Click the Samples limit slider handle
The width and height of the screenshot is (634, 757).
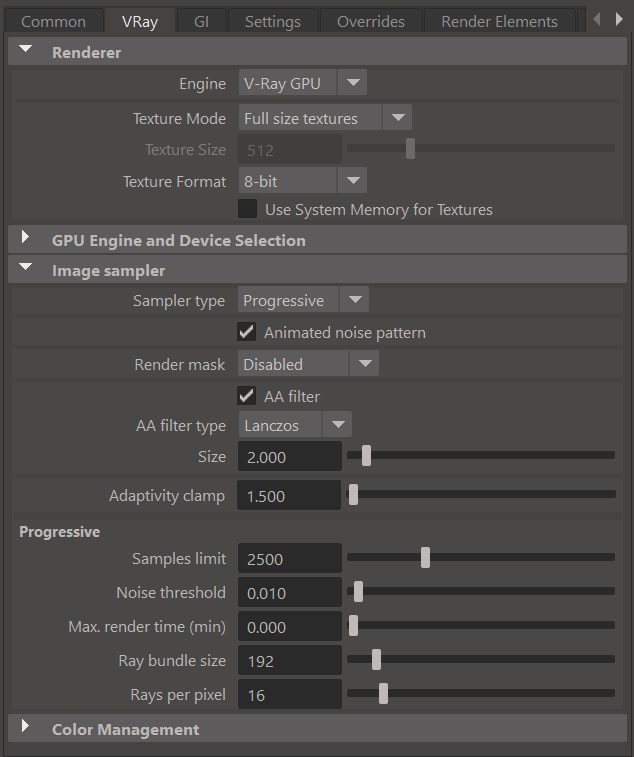tap(426, 558)
